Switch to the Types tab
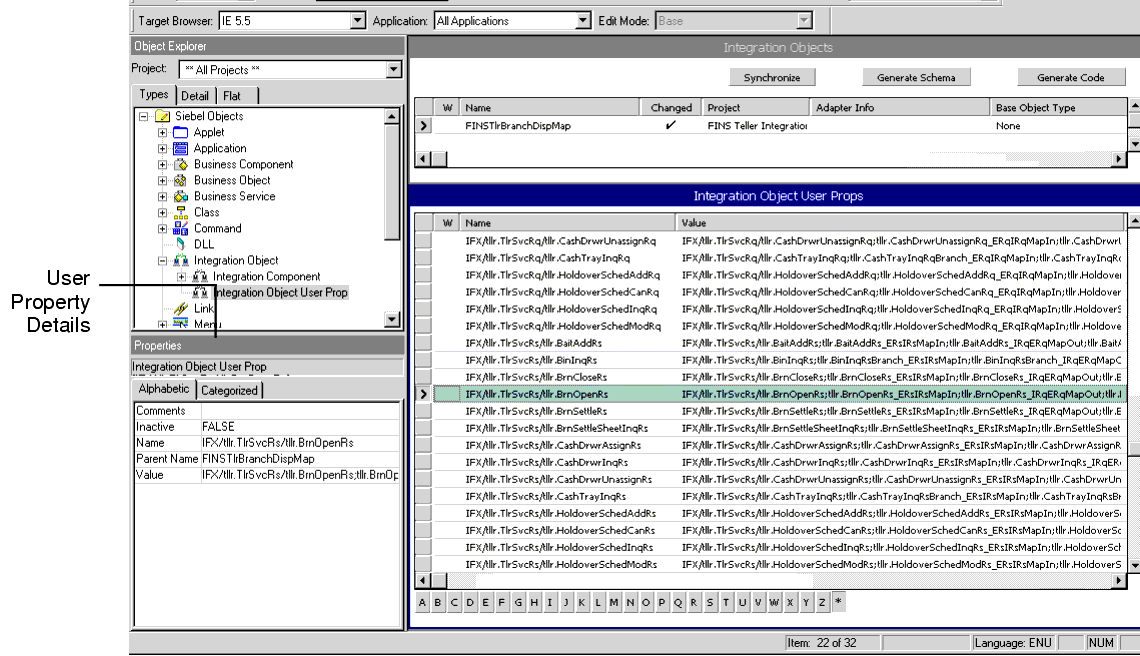The height and width of the screenshot is (656, 1140). 153,95
